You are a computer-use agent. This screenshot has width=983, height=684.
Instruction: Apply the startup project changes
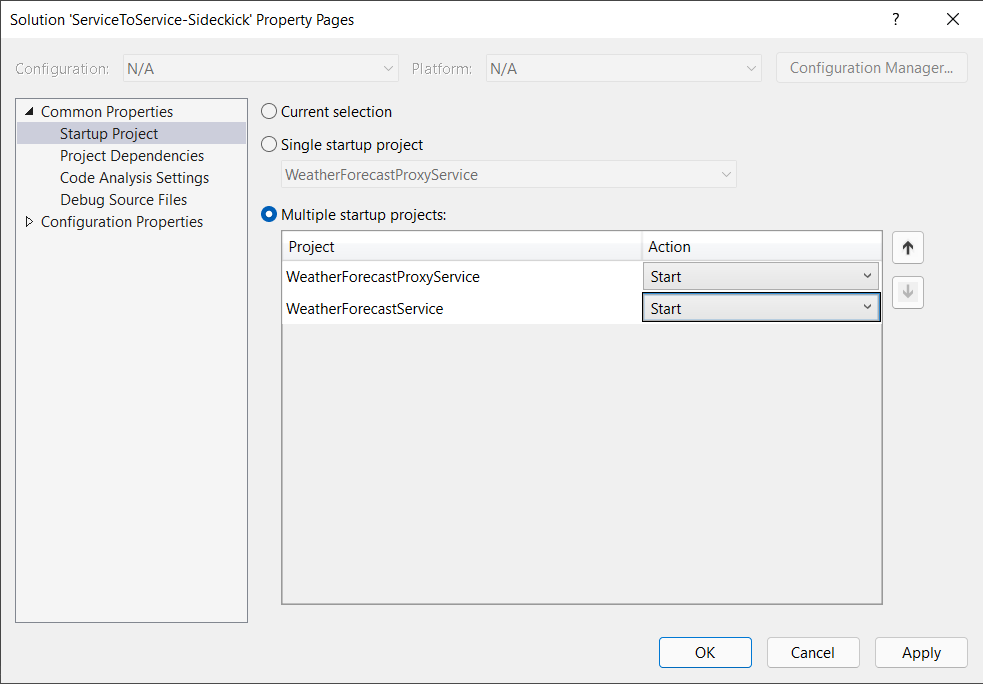(x=921, y=653)
